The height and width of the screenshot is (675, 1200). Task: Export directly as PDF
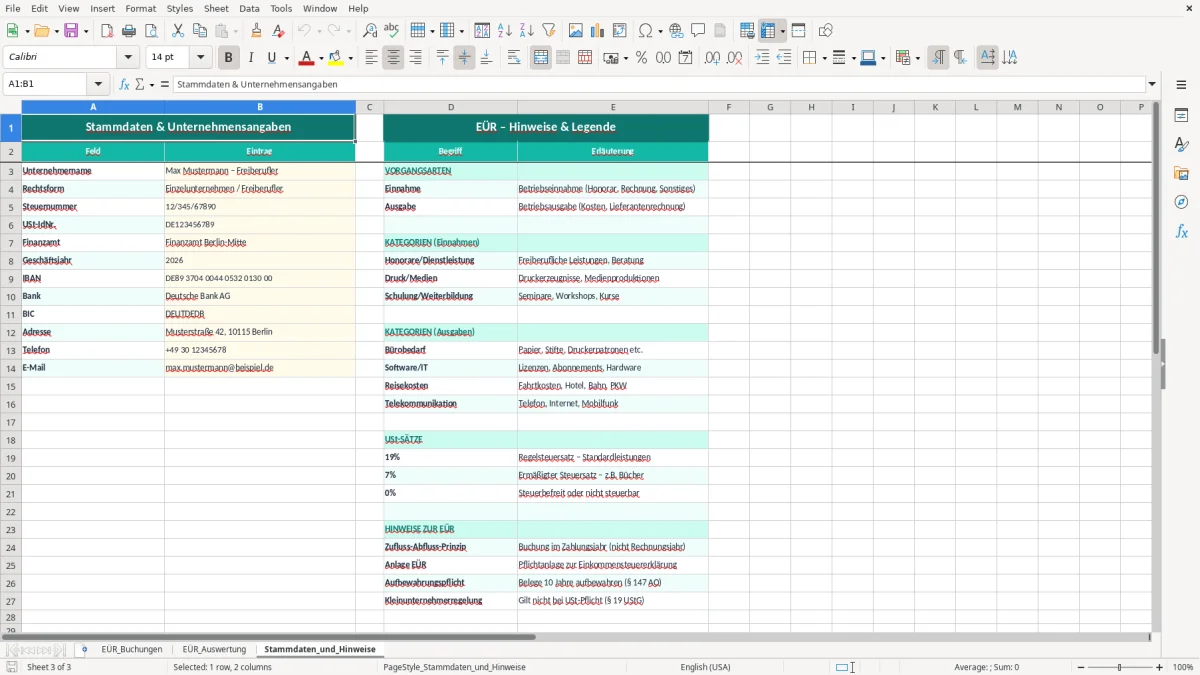coord(107,31)
